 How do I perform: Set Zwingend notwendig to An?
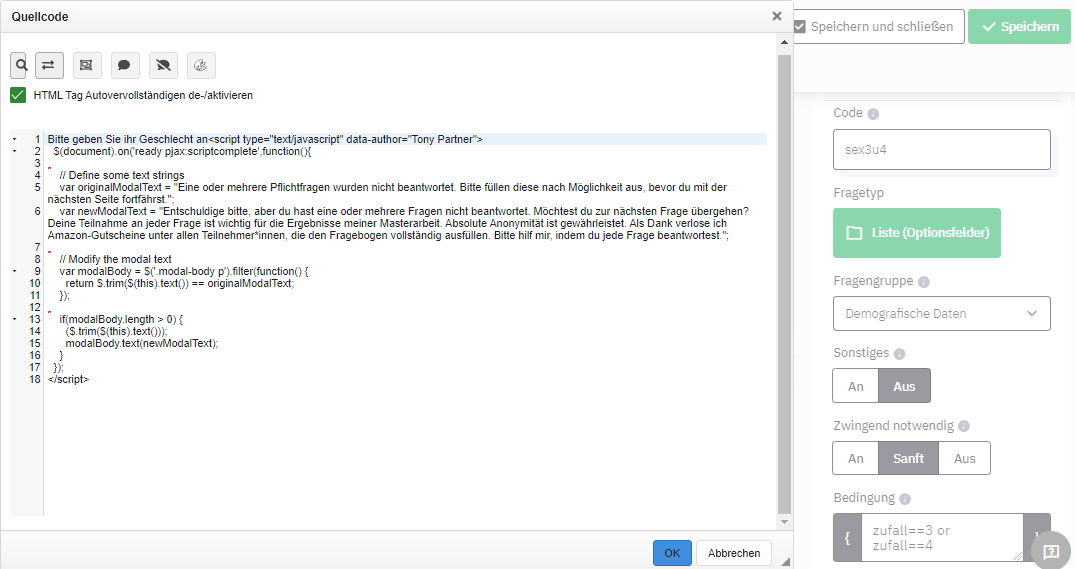click(856, 459)
